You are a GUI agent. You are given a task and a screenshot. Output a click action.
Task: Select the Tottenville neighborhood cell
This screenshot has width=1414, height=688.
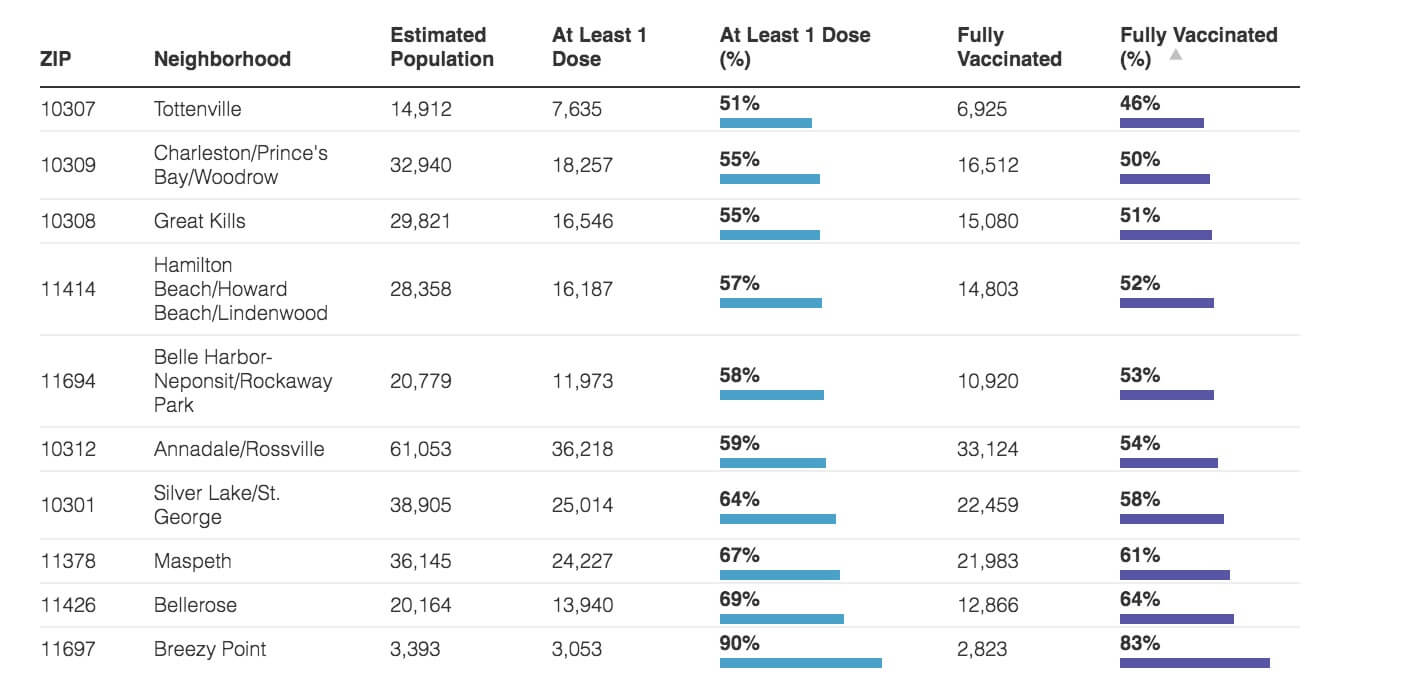coord(197,109)
